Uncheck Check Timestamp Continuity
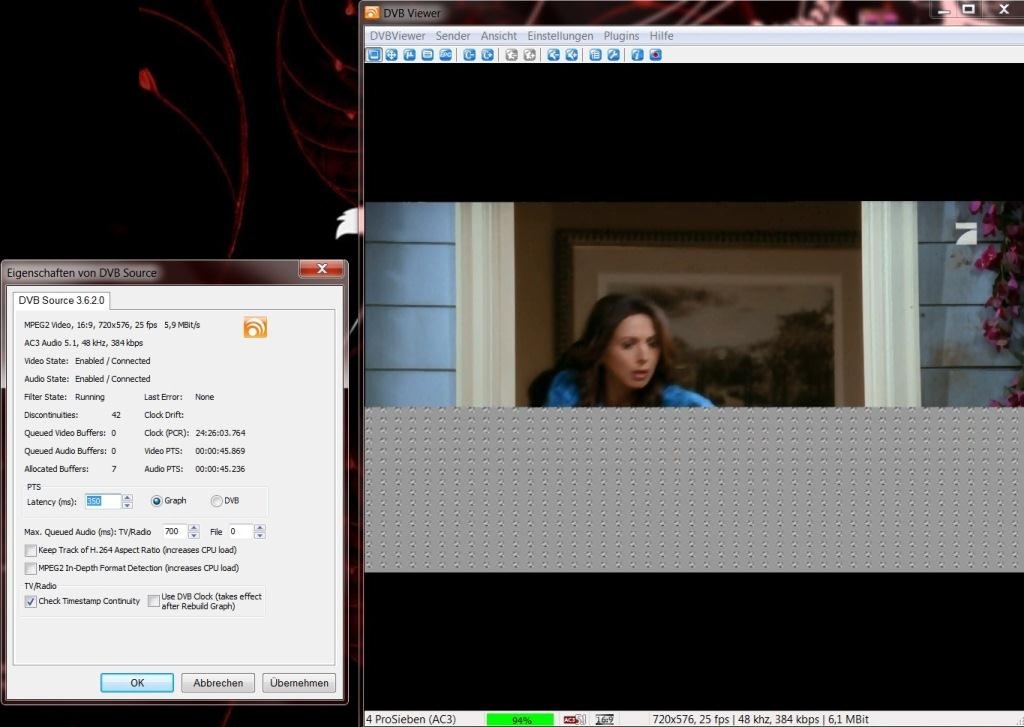Screen dimensions: 1024x727 click(x=31, y=602)
